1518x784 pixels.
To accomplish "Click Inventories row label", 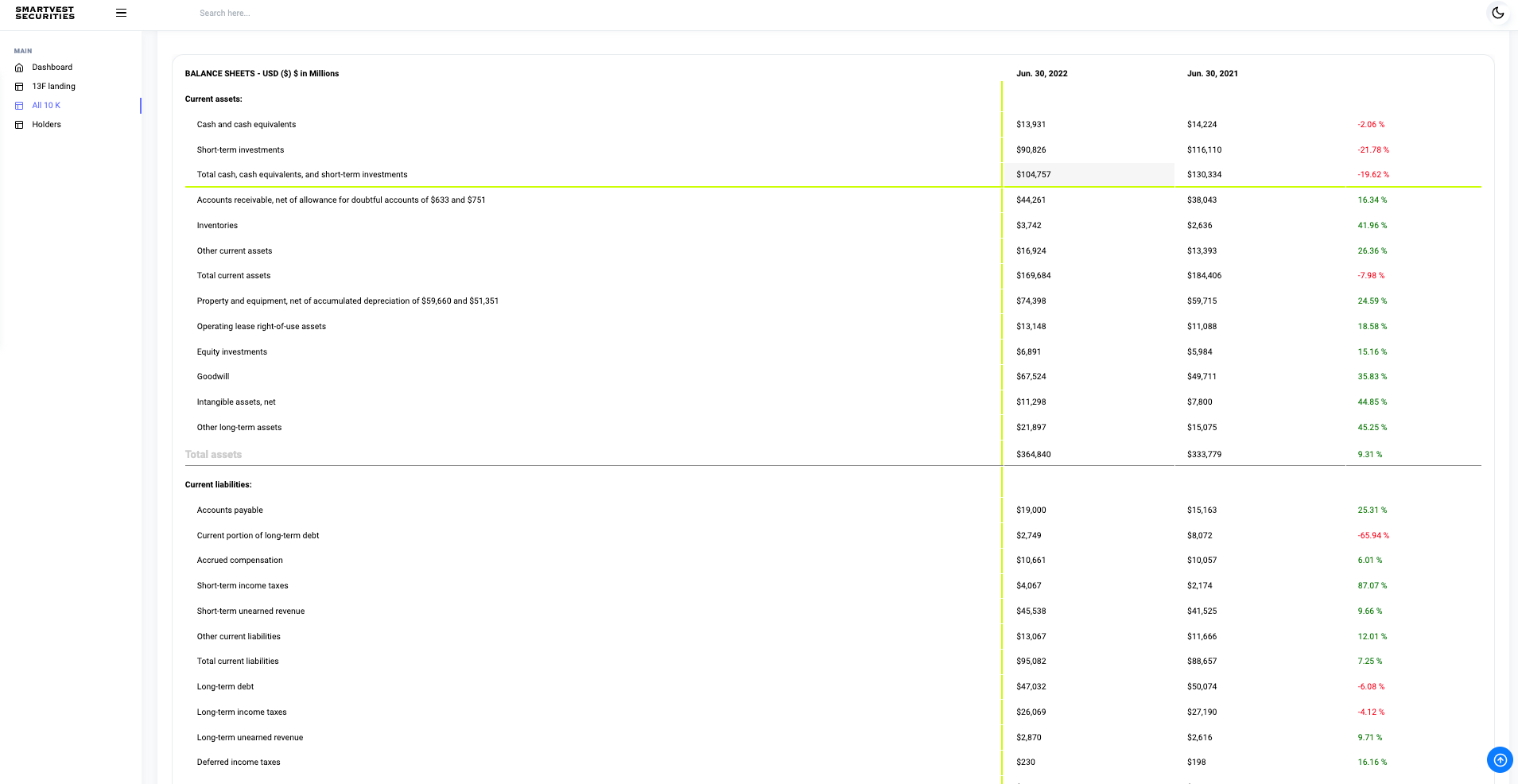I will click(217, 226).
